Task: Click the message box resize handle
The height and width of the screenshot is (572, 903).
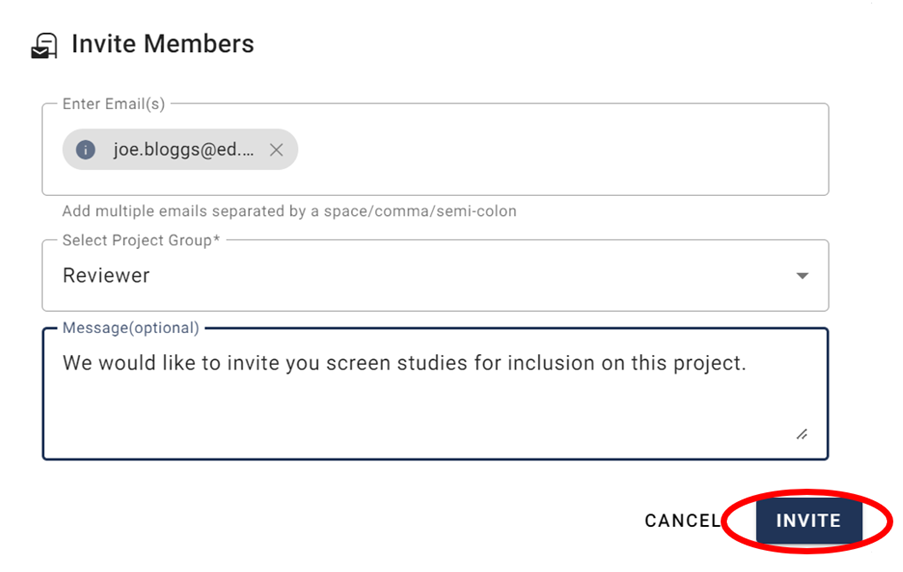Action: [x=802, y=434]
